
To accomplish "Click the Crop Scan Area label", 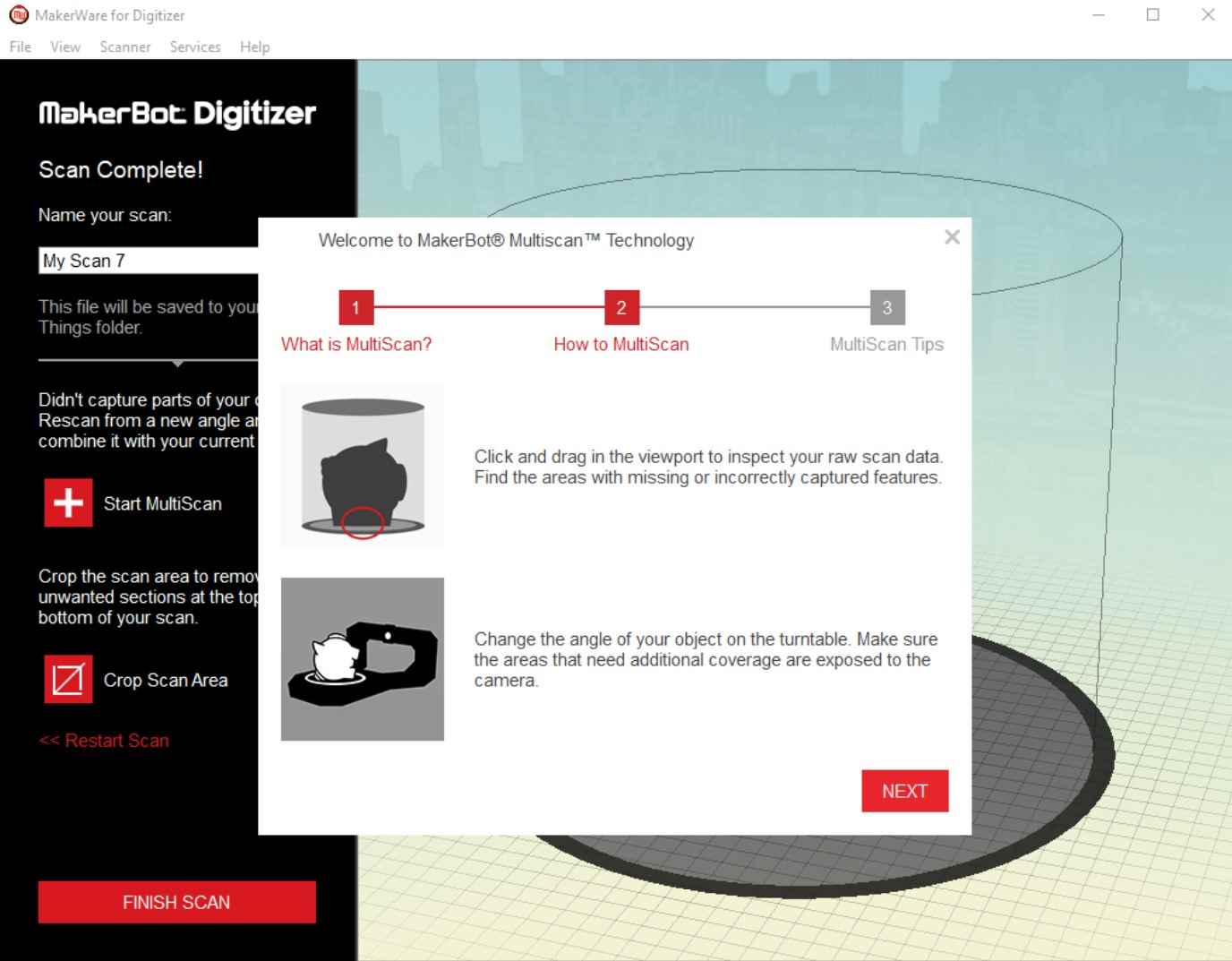I will coord(166,680).
